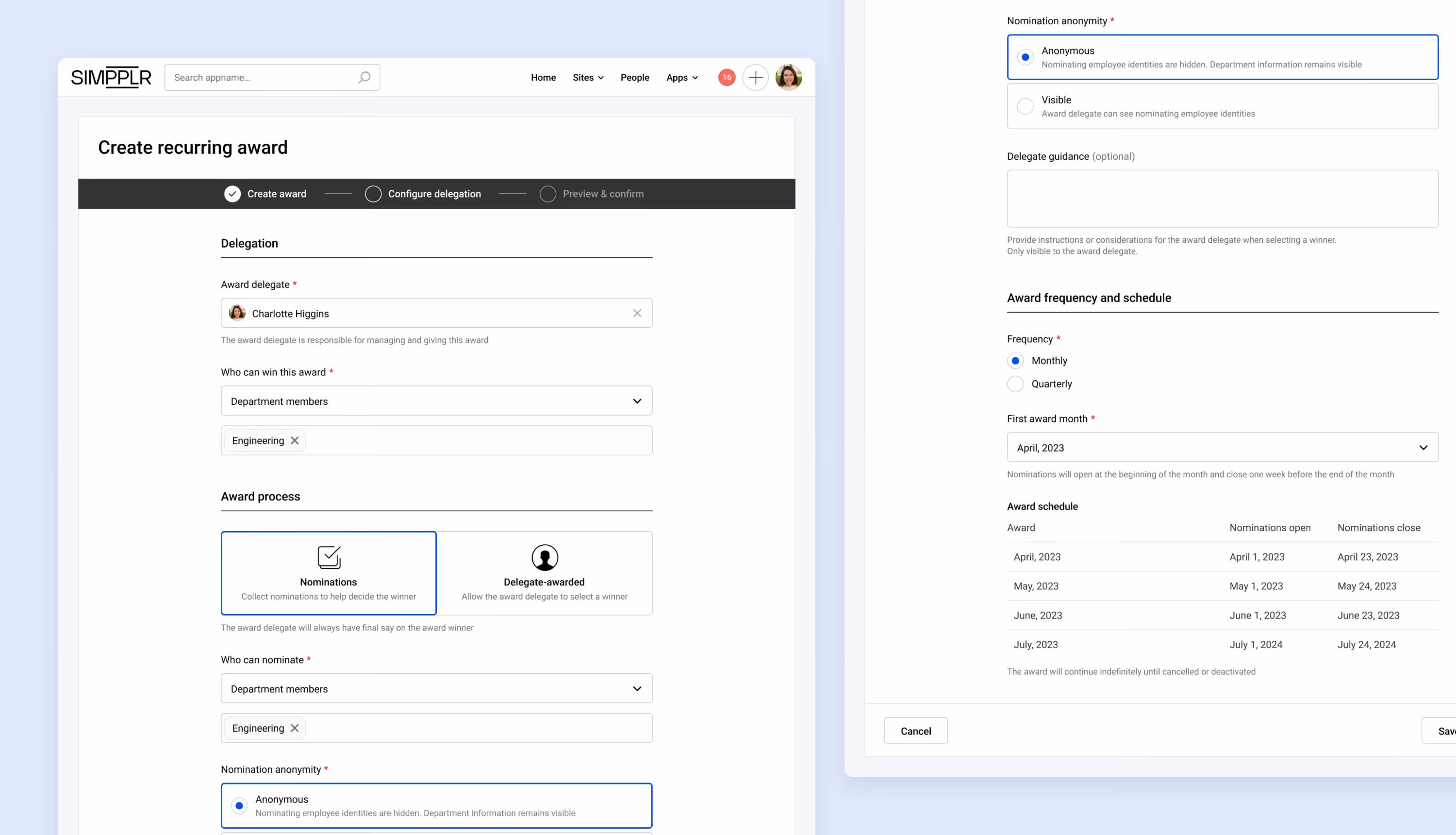Click the search magnifier icon
Screen dimensions: 1456x835
point(364,77)
